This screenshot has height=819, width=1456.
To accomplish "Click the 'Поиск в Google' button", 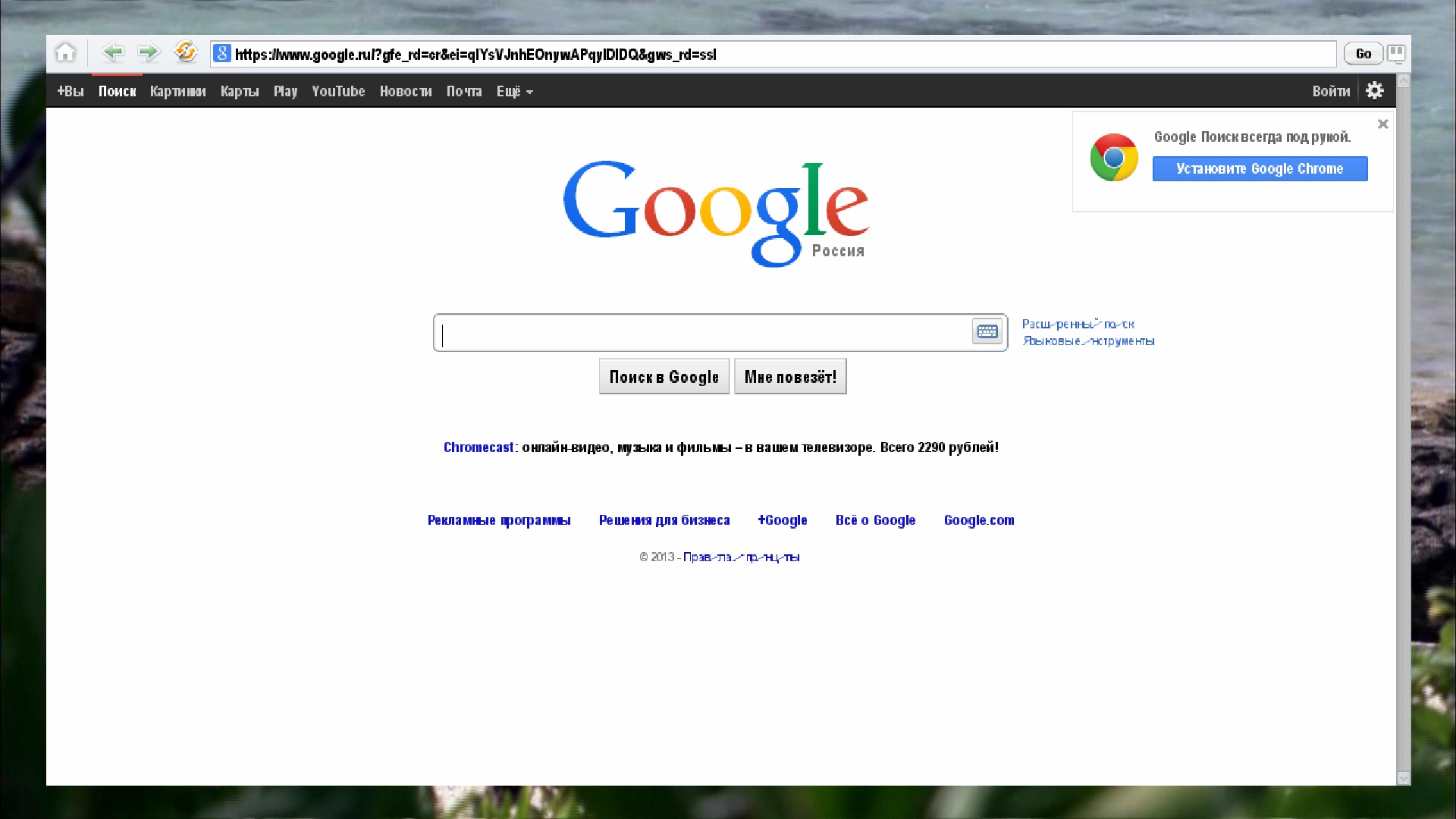I will (664, 377).
